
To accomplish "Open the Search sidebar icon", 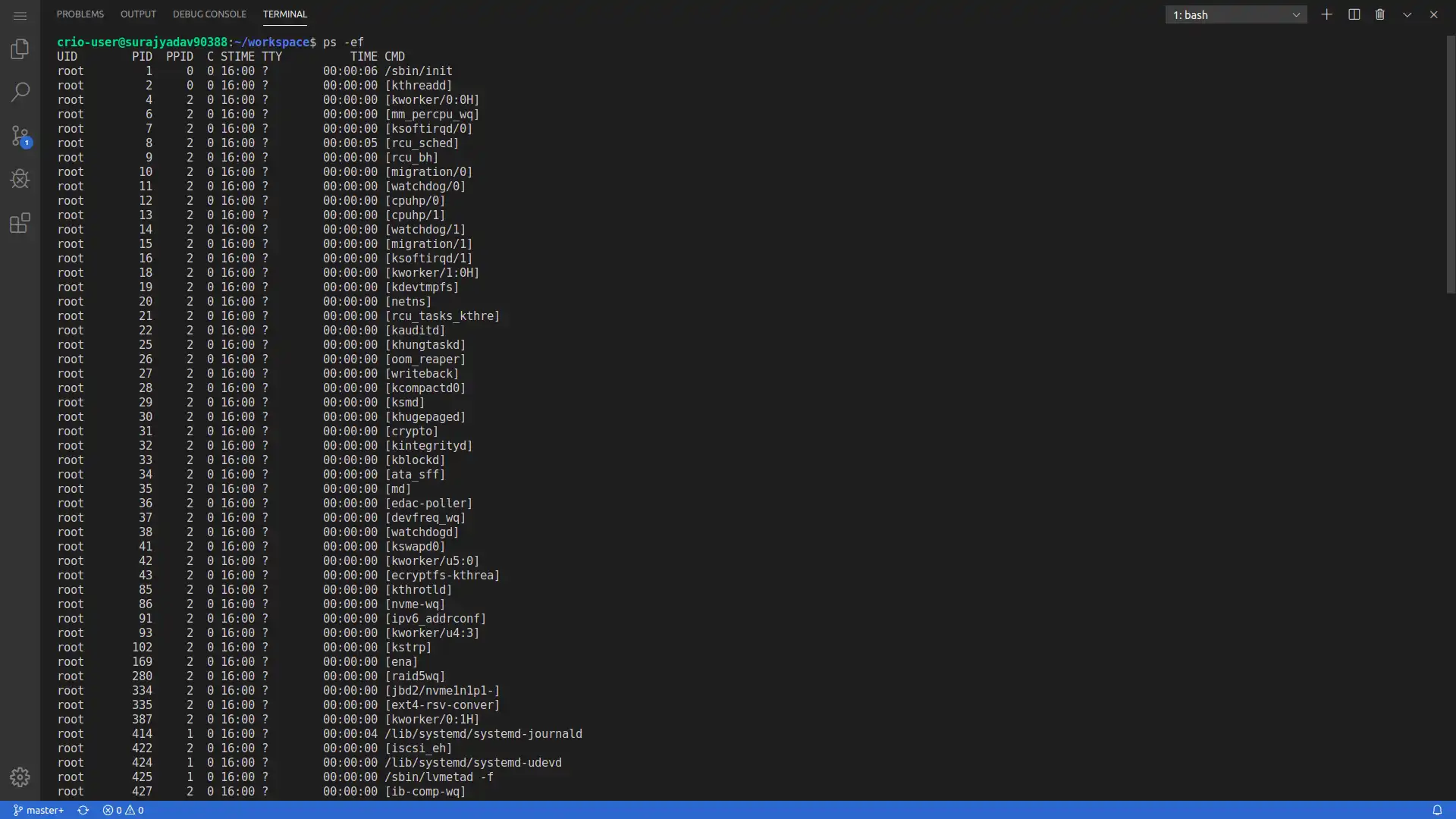I will (20, 93).
